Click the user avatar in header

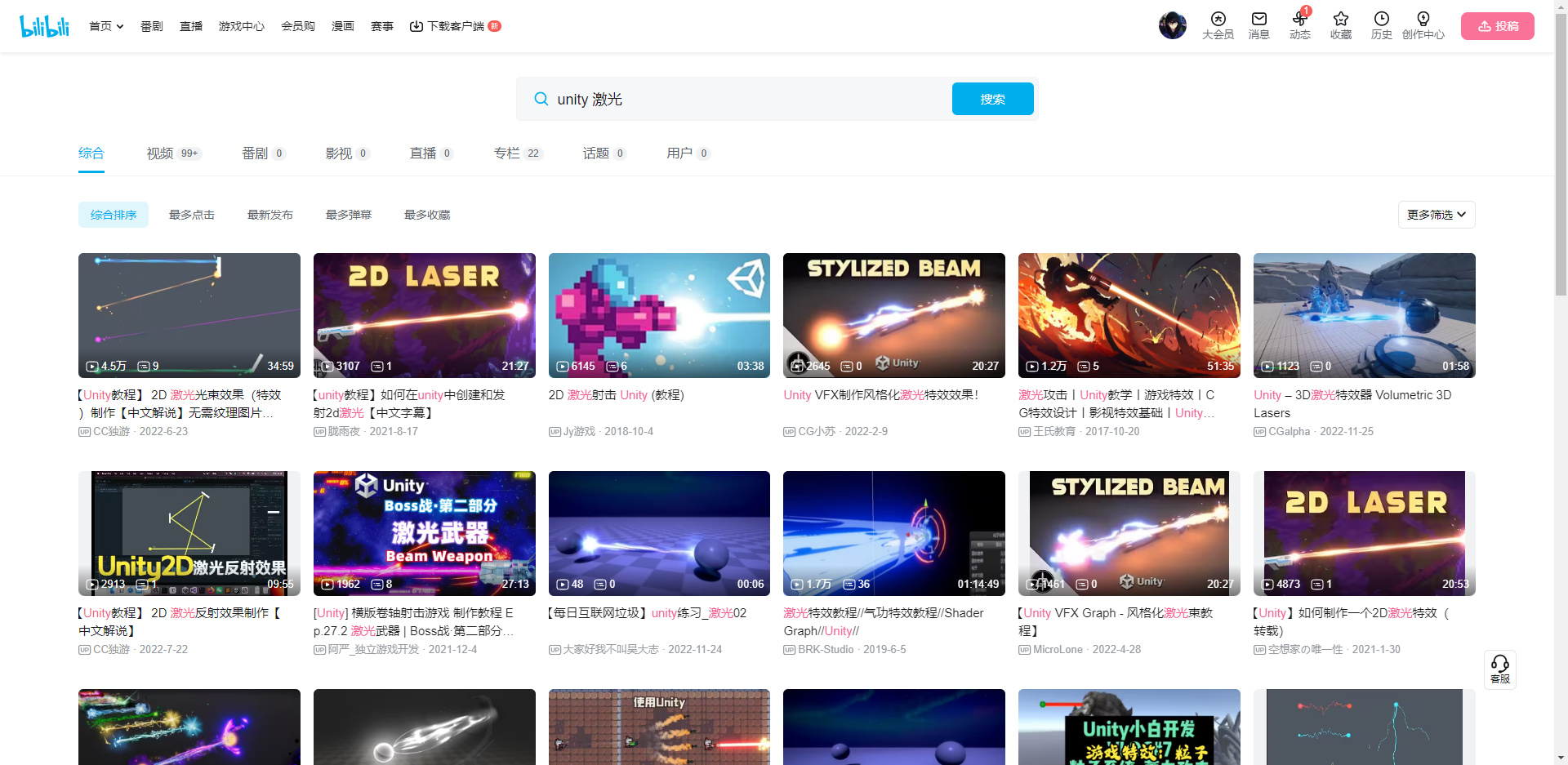(1173, 25)
